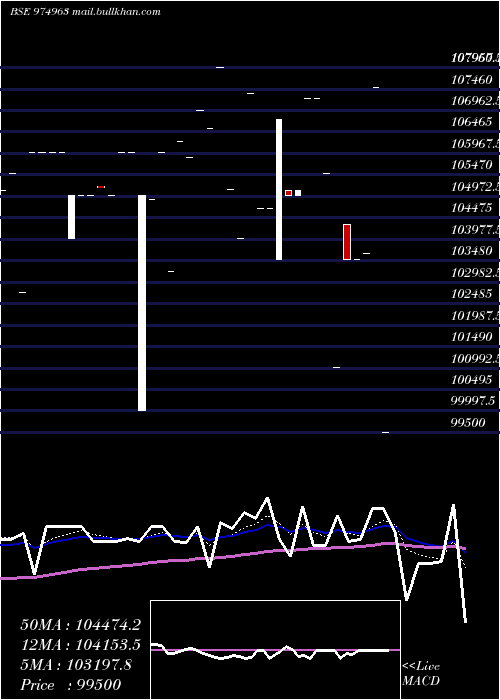Image resolution: width=500 pixels, height=700 pixels.
Task: Click the large red candlestick near 103977.5
Action: coord(347,242)
